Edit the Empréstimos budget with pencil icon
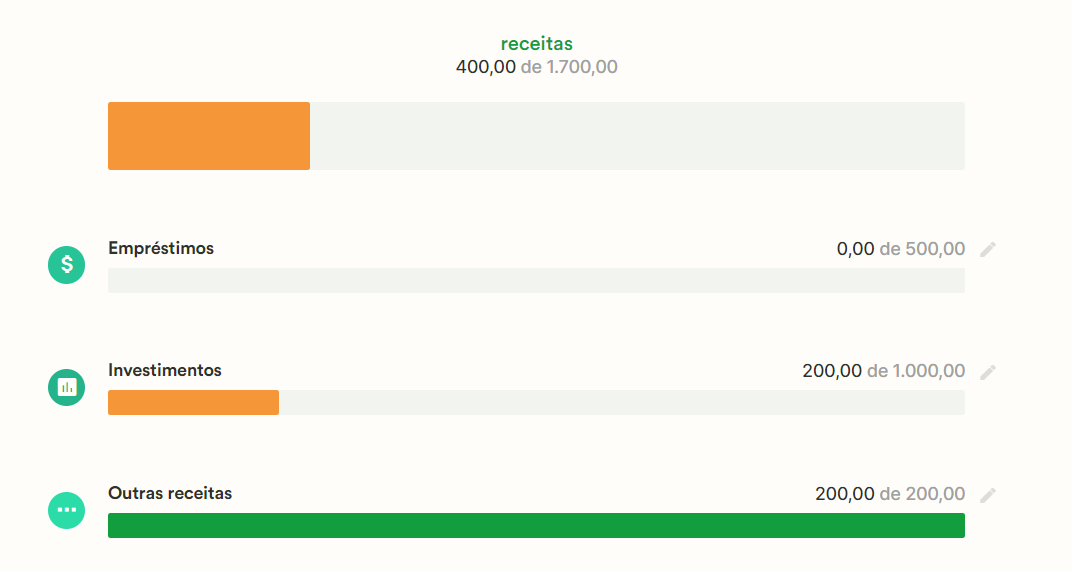 pos(988,249)
